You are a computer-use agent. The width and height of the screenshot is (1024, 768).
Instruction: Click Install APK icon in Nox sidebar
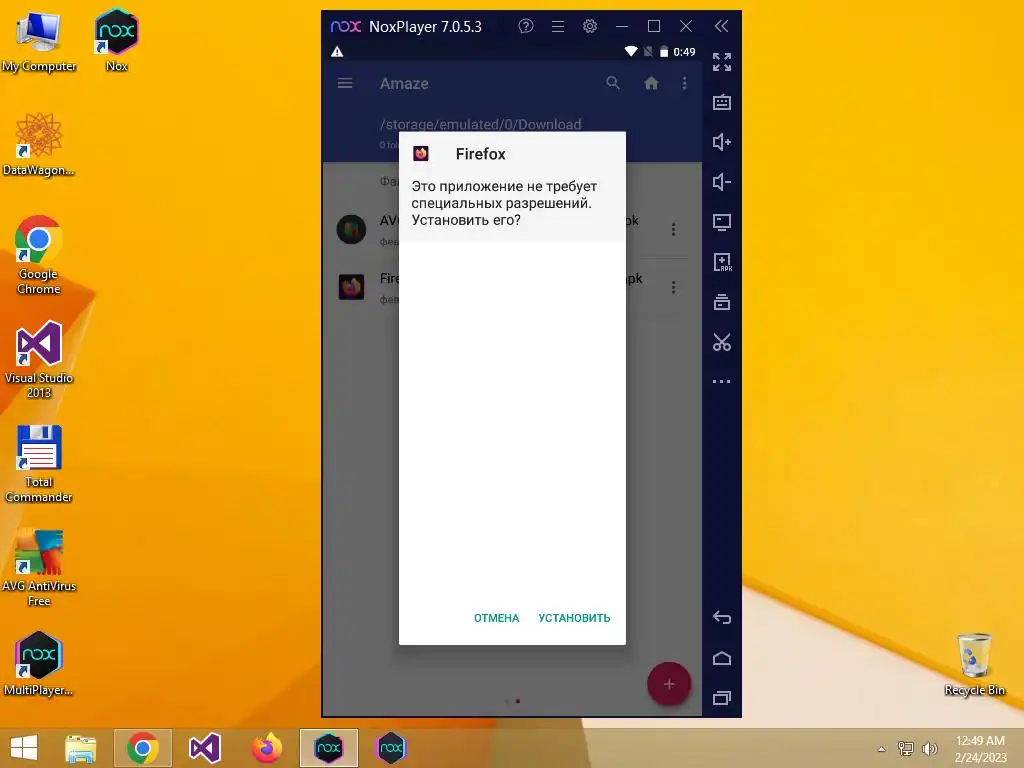722,262
